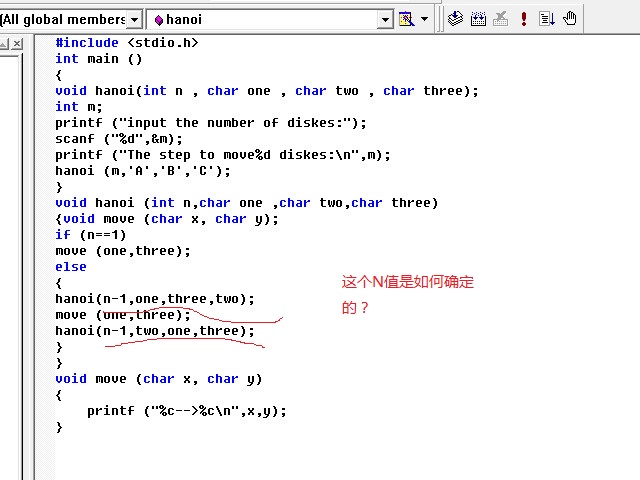Click inside the hanoi combo box field
640x480 pixels.
click(260, 19)
